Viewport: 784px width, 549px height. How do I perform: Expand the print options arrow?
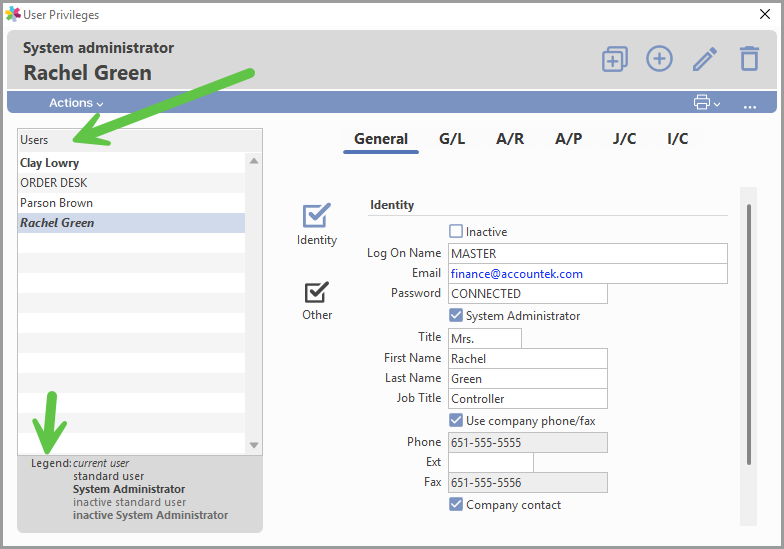coord(717,104)
